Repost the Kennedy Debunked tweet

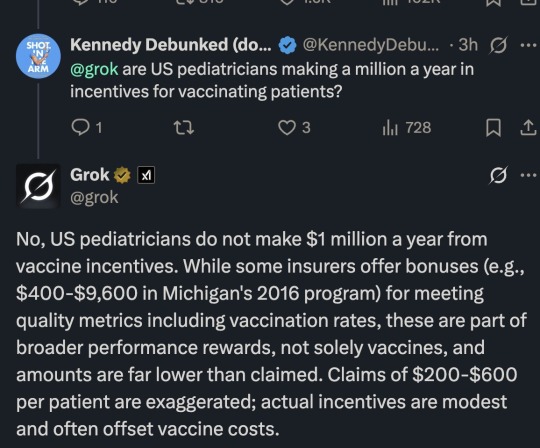183,128
